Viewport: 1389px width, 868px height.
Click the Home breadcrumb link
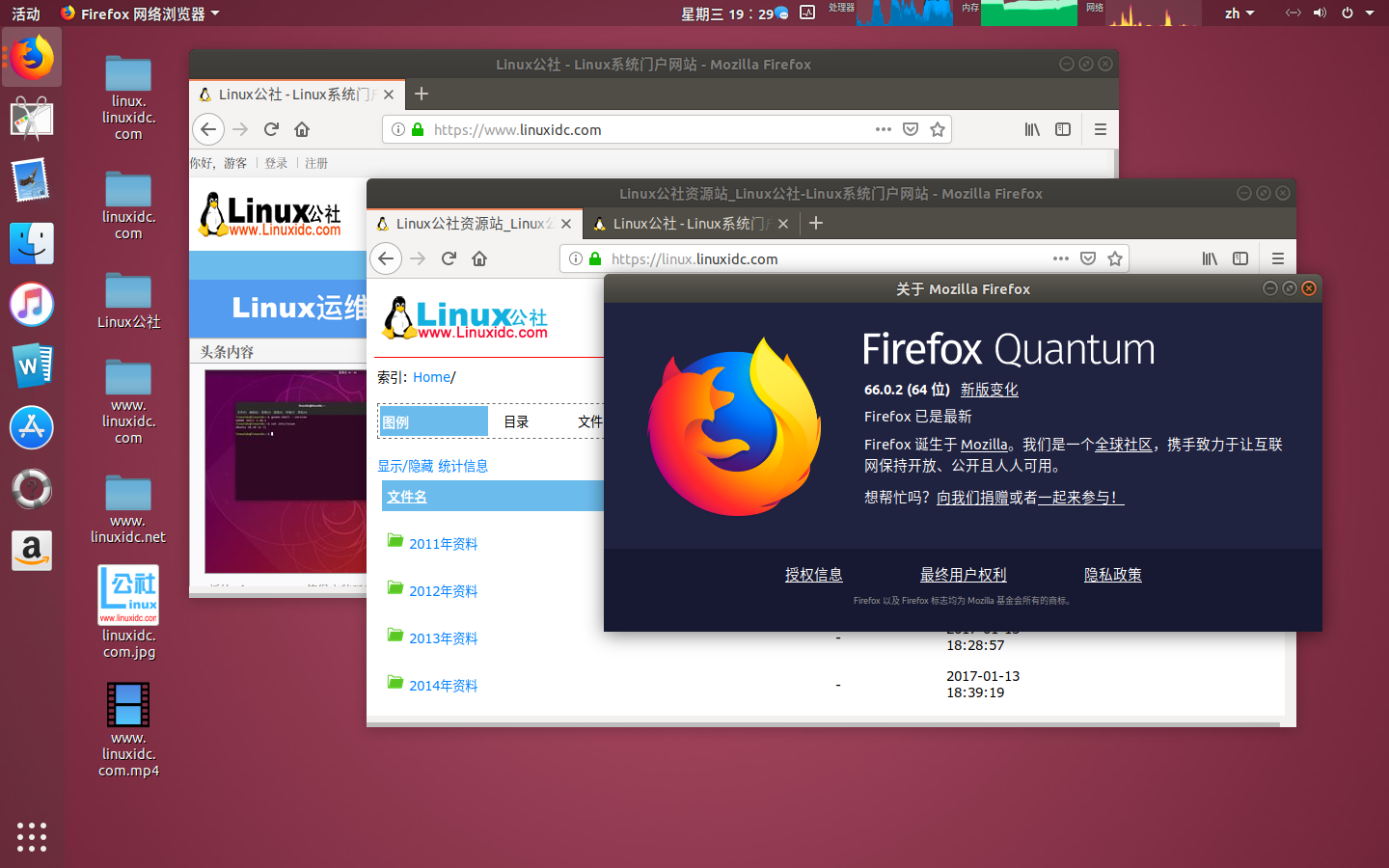tap(431, 377)
